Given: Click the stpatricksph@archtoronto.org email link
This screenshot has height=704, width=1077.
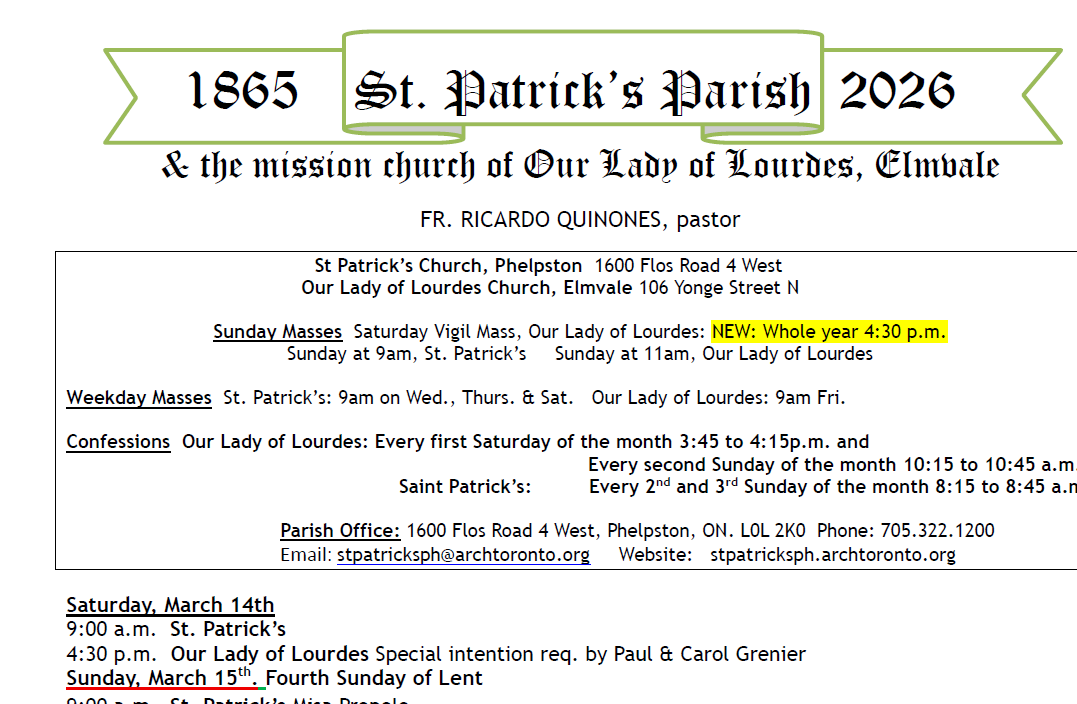Looking at the screenshot, I should pos(463,555).
